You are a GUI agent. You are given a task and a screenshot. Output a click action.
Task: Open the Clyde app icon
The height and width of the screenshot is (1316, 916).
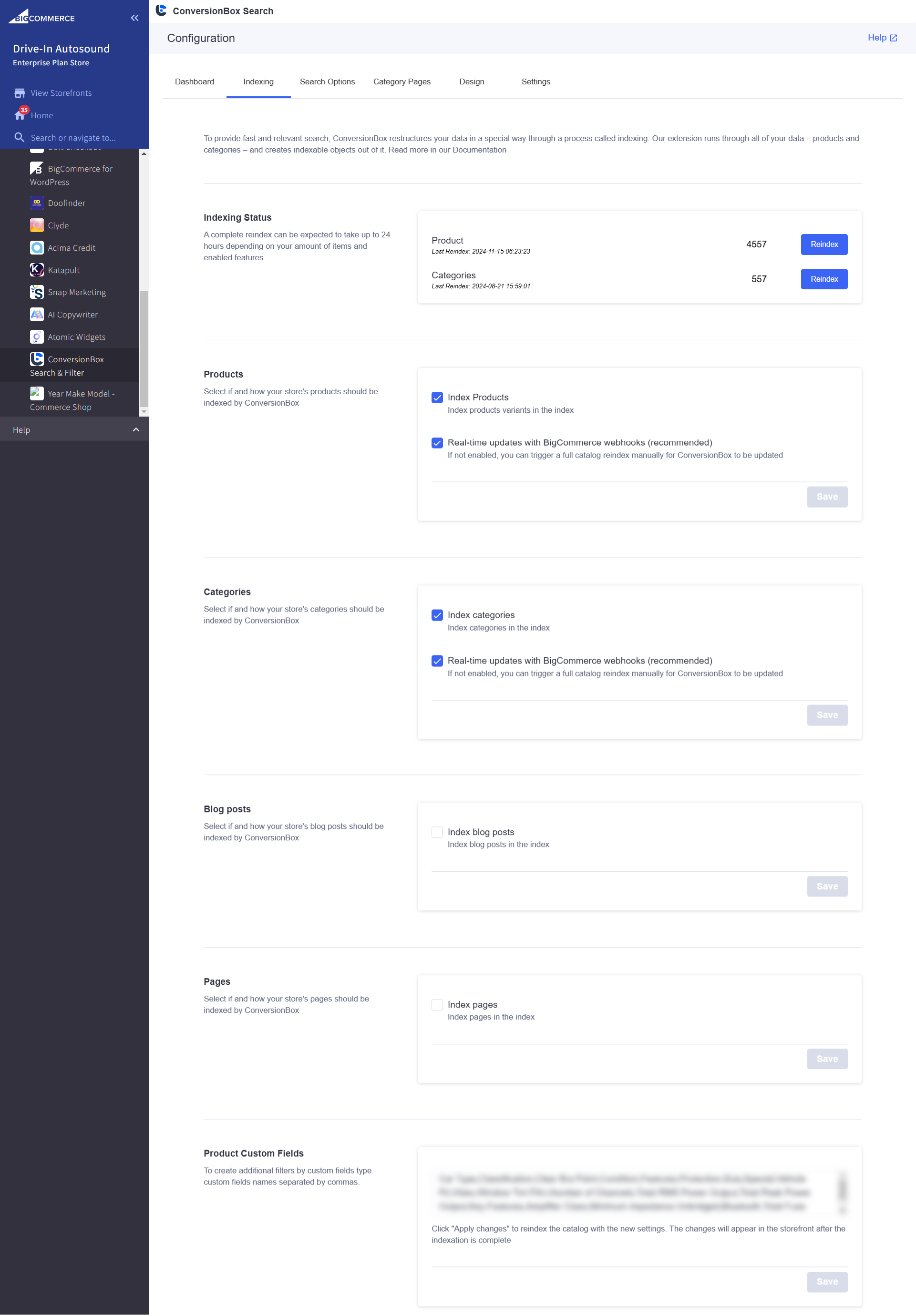pos(37,225)
